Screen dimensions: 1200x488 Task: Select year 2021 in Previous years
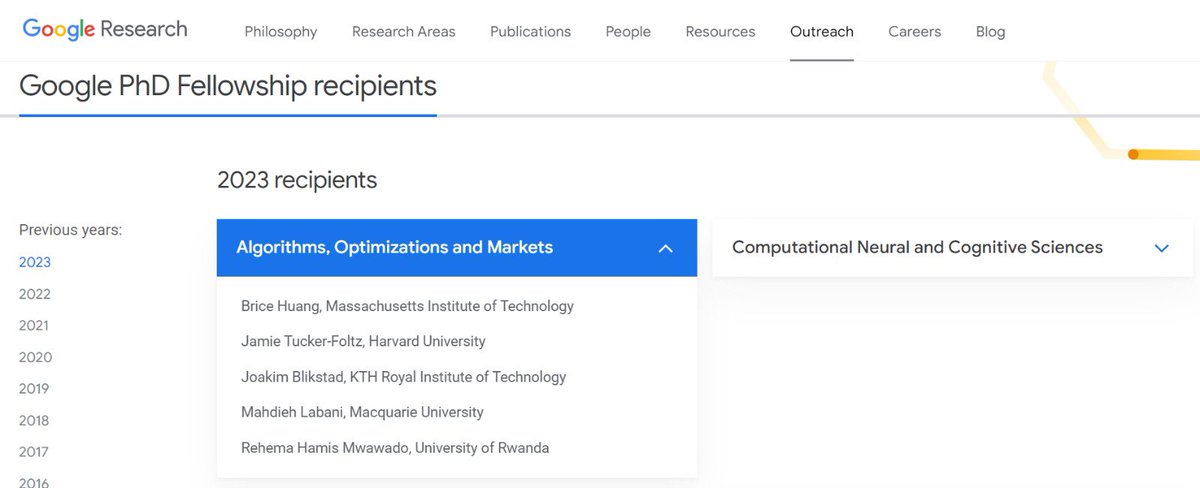tap(34, 325)
